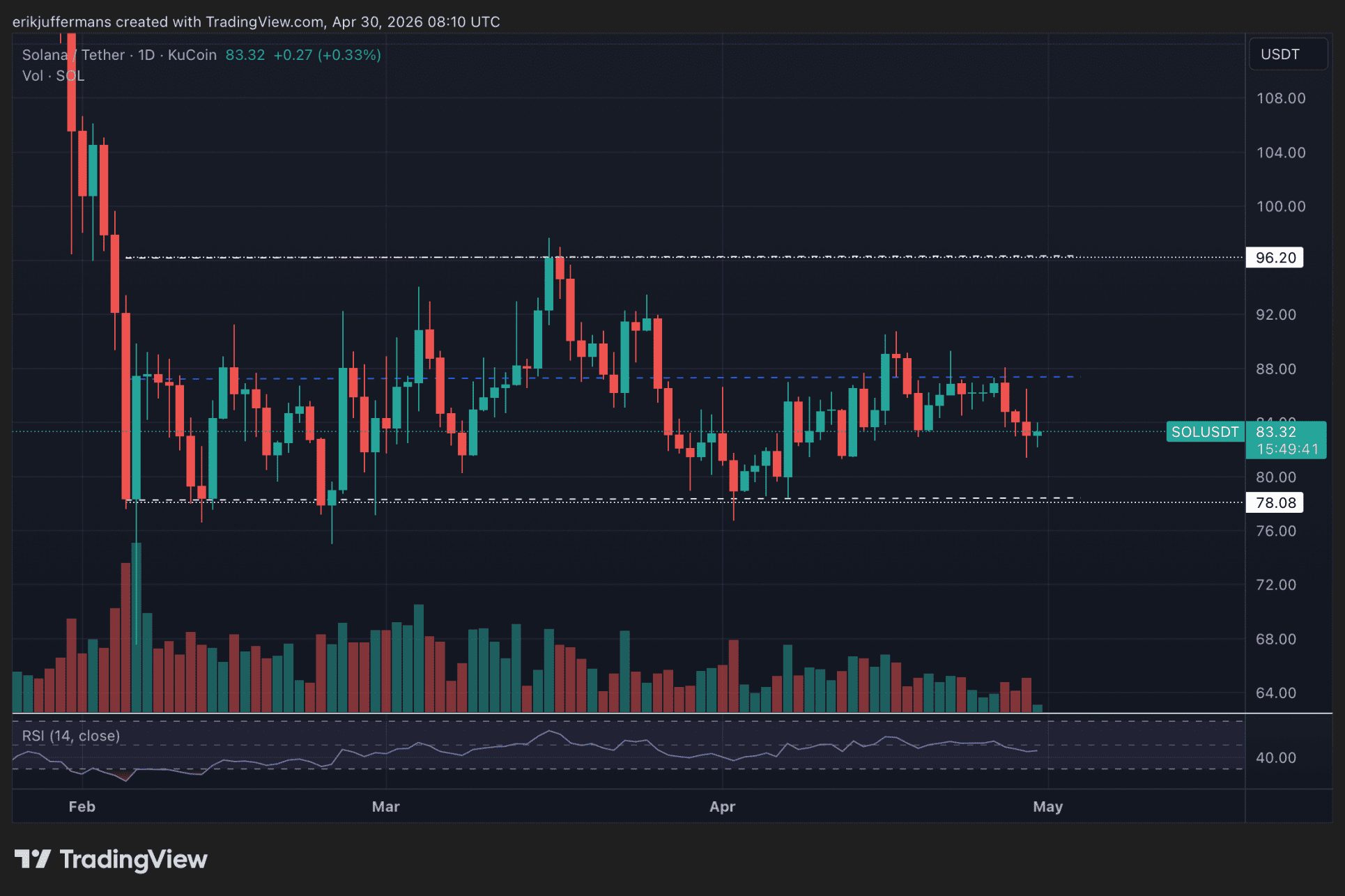Open the USDT currency selector
Viewport: 1345px width, 896px height.
tap(1287, 54)
